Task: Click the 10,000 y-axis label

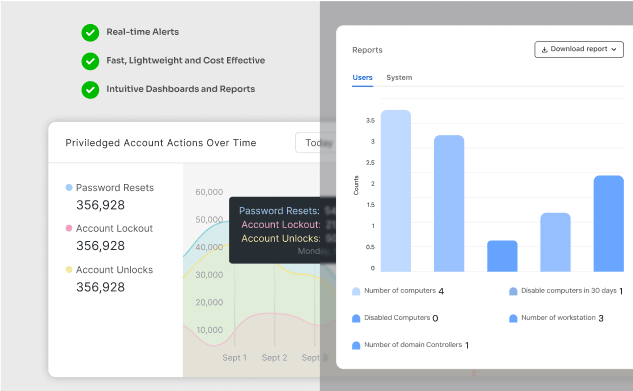Action: point(209,330)
